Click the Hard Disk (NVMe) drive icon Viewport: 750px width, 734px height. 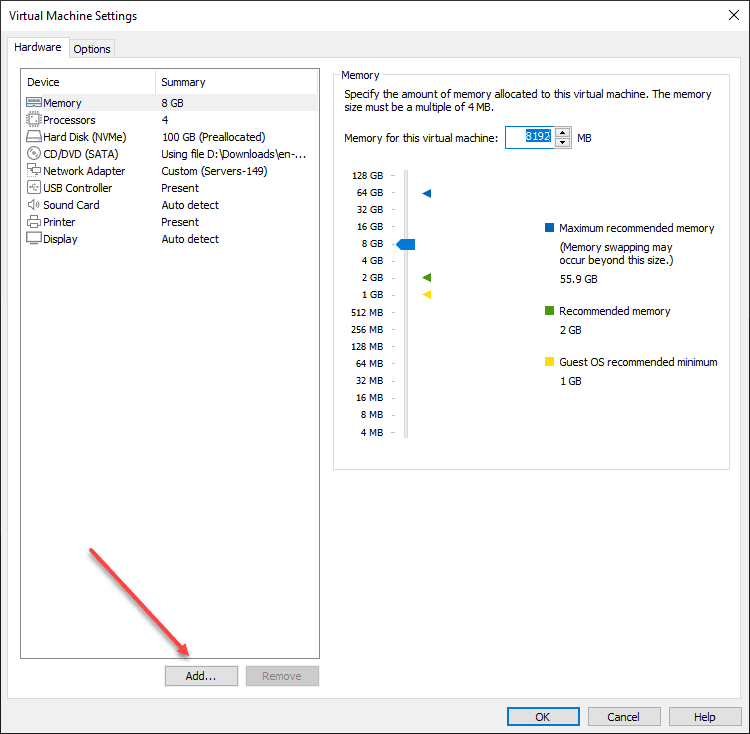[33, 137]
